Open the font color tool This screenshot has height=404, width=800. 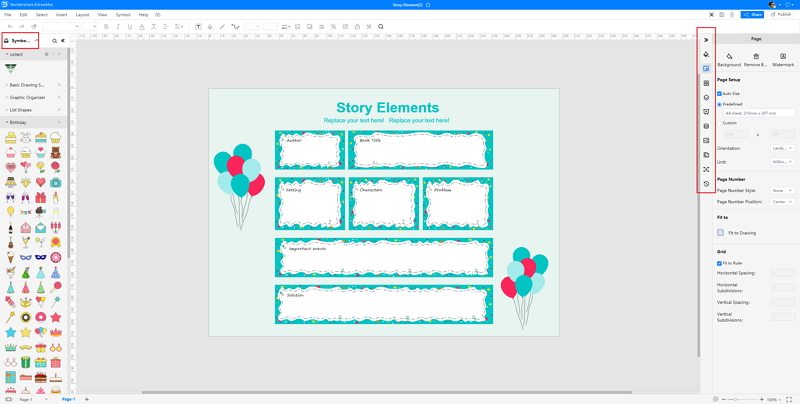point(141,27)
